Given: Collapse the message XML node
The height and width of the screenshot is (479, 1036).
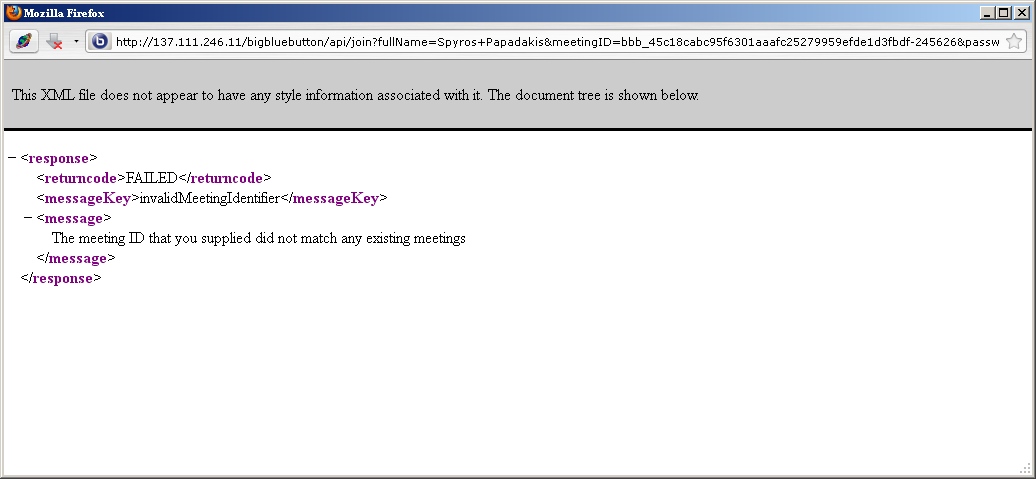Looking at the screenshot, I should coord(28,218).
